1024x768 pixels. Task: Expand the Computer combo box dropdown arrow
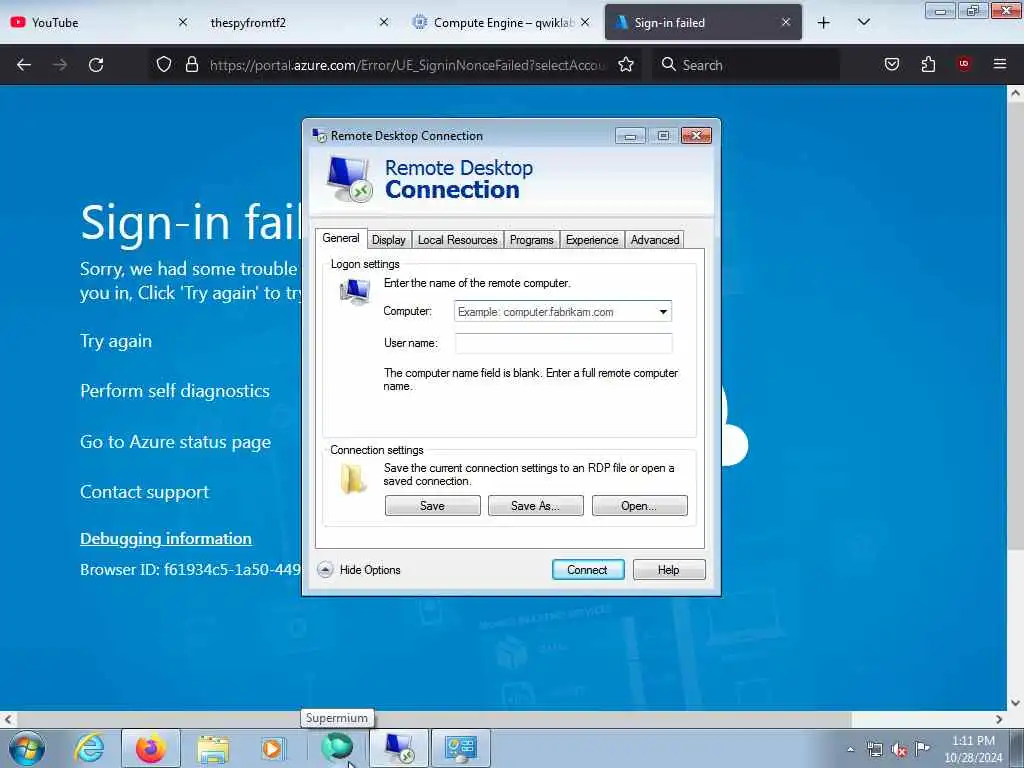663,312
